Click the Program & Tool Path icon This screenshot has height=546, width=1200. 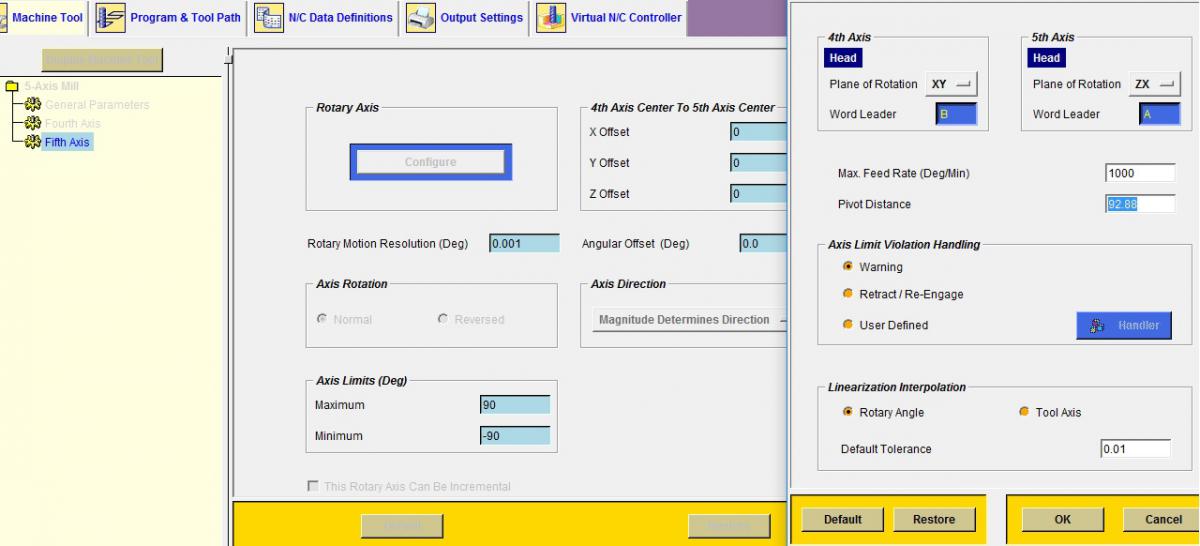(x=110, y=18)
